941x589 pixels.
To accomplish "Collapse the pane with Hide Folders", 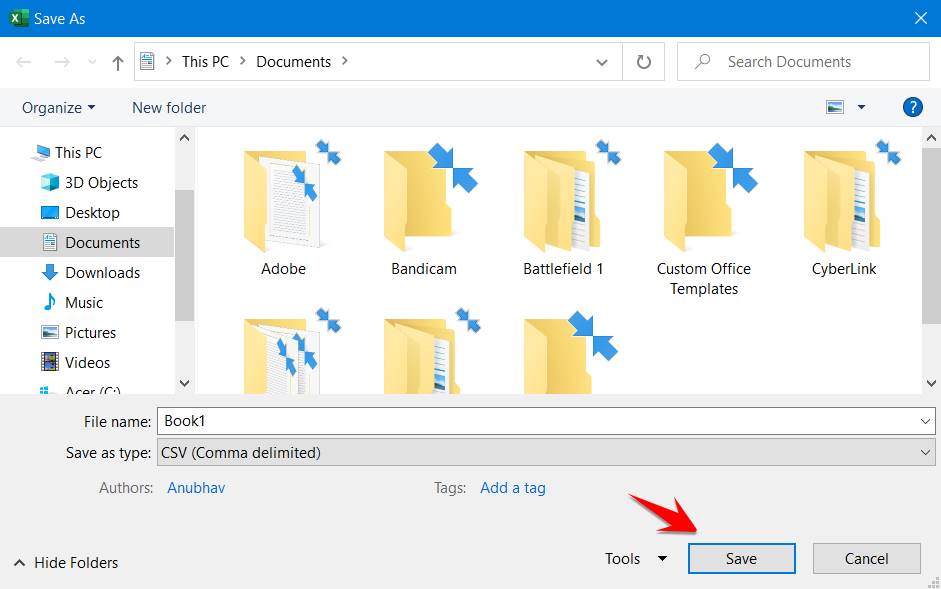I will (x=66, y=563).
